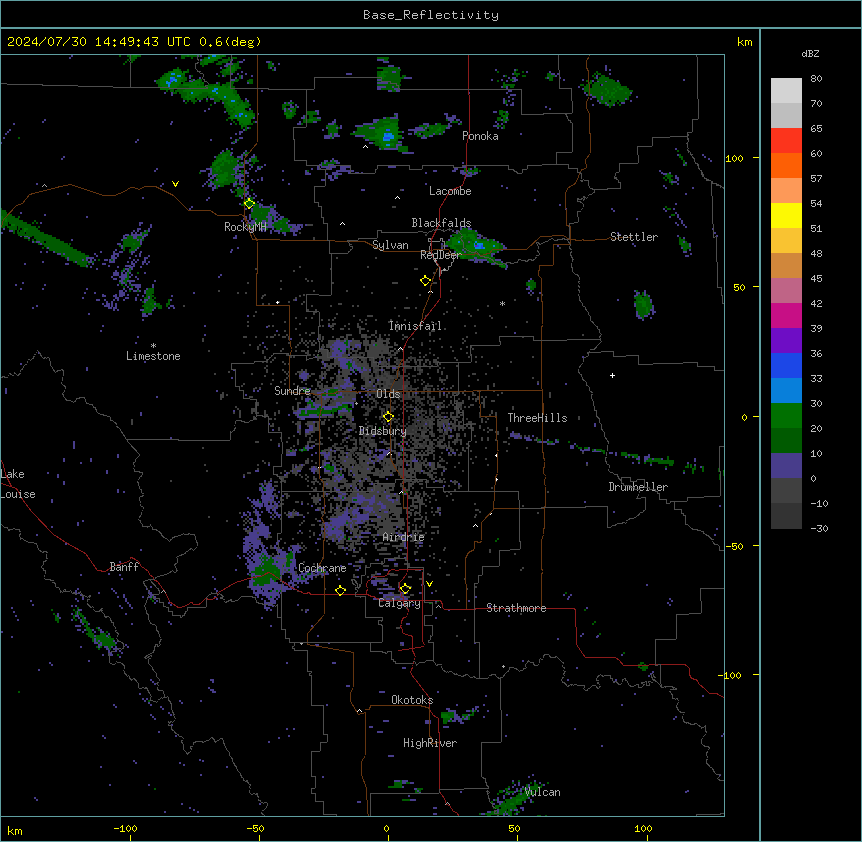
Task: Click the orange 57-60 dBZ legend swatch
Action: [x=786, y=165]
